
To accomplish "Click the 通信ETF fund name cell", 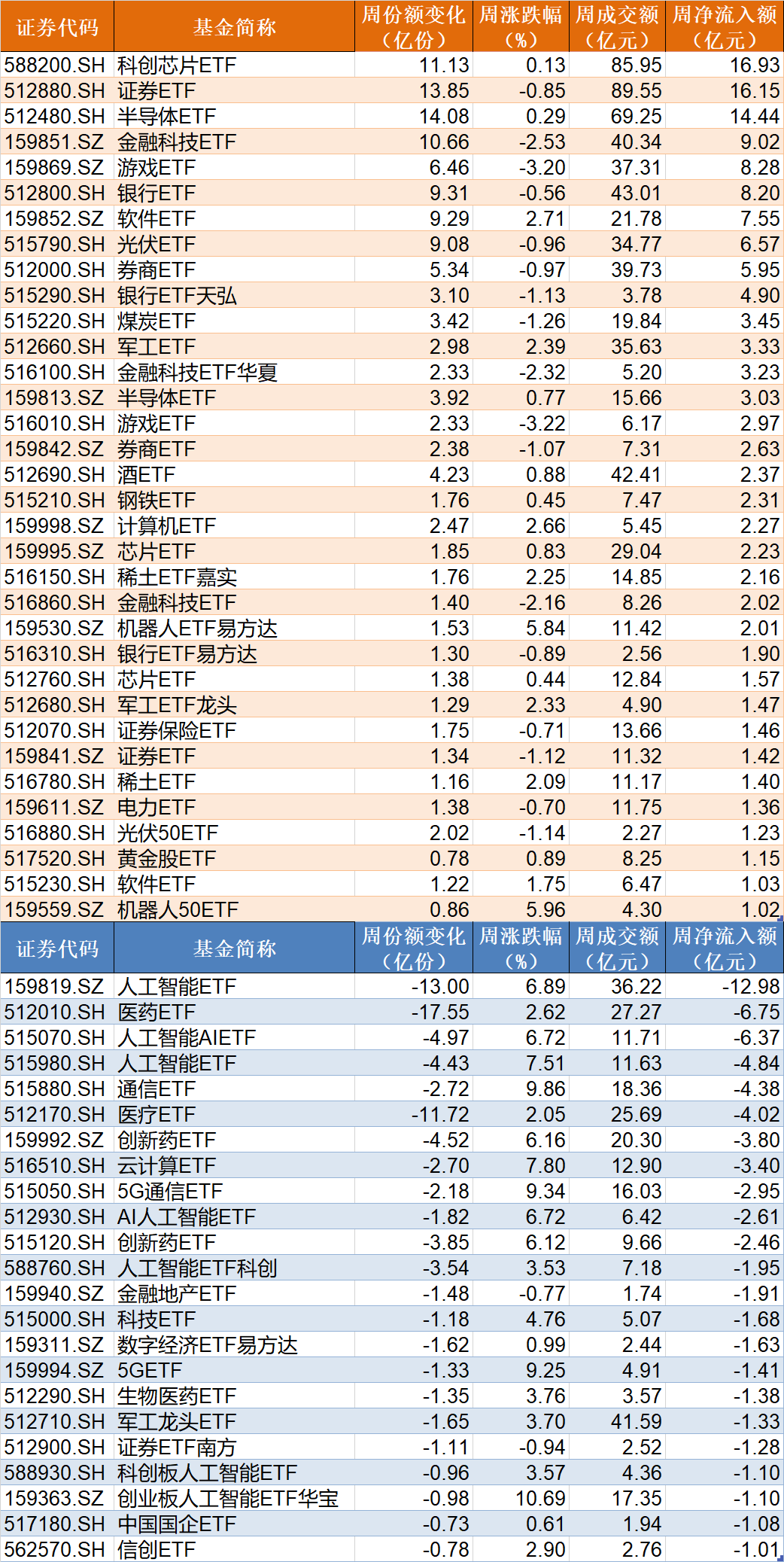I will (x=156, y=1089).
